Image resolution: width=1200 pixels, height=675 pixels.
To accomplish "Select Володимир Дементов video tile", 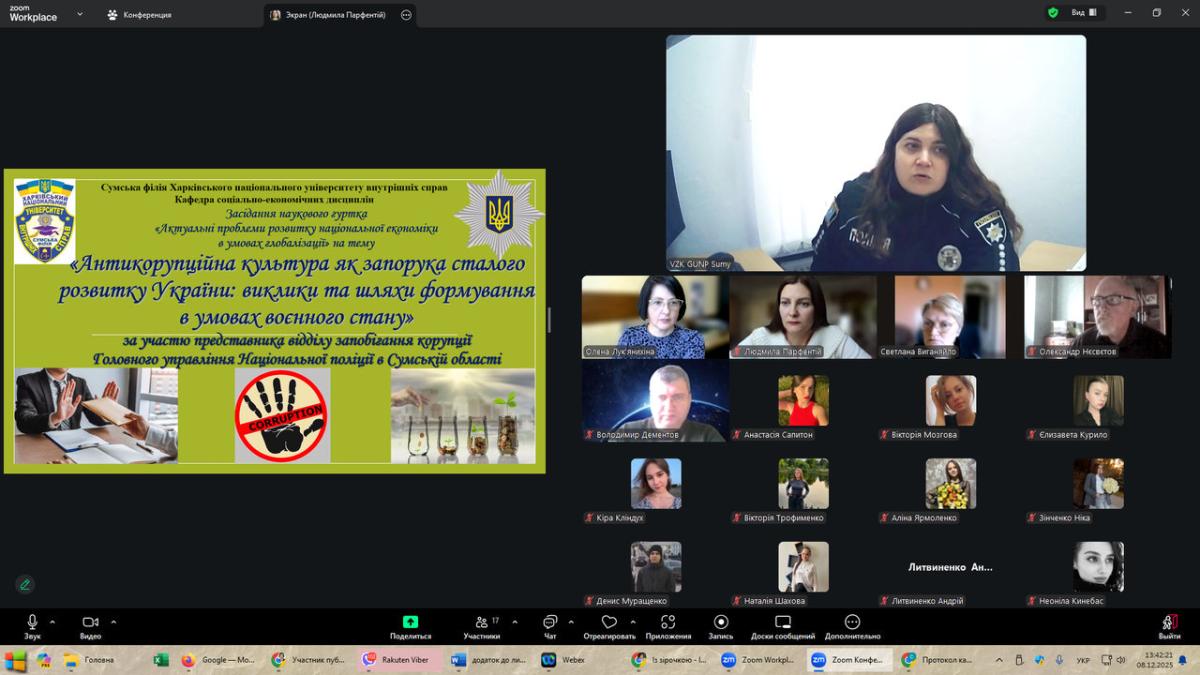I will [655, 400].
